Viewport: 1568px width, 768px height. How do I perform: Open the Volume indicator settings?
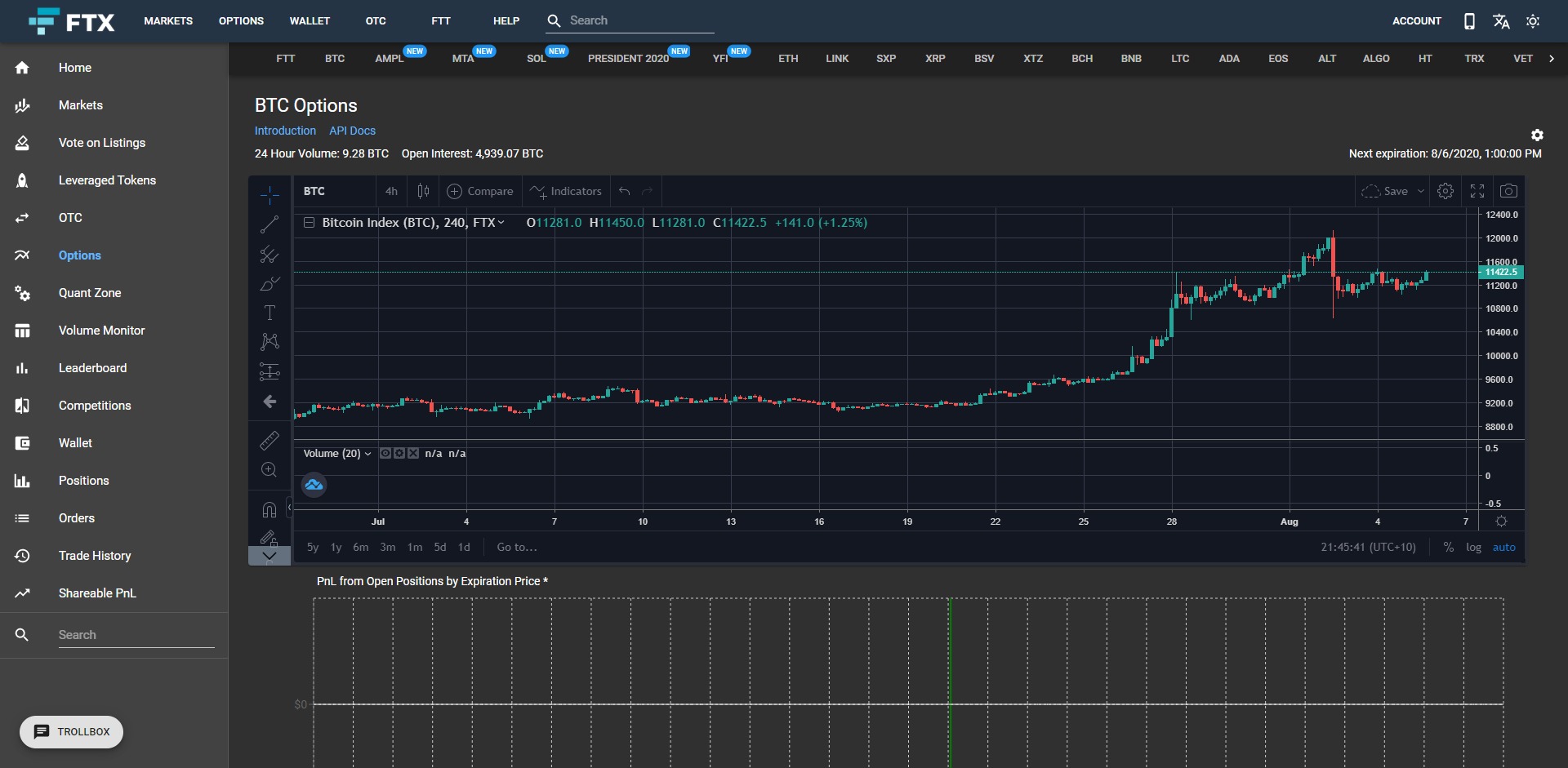[399, 453]
